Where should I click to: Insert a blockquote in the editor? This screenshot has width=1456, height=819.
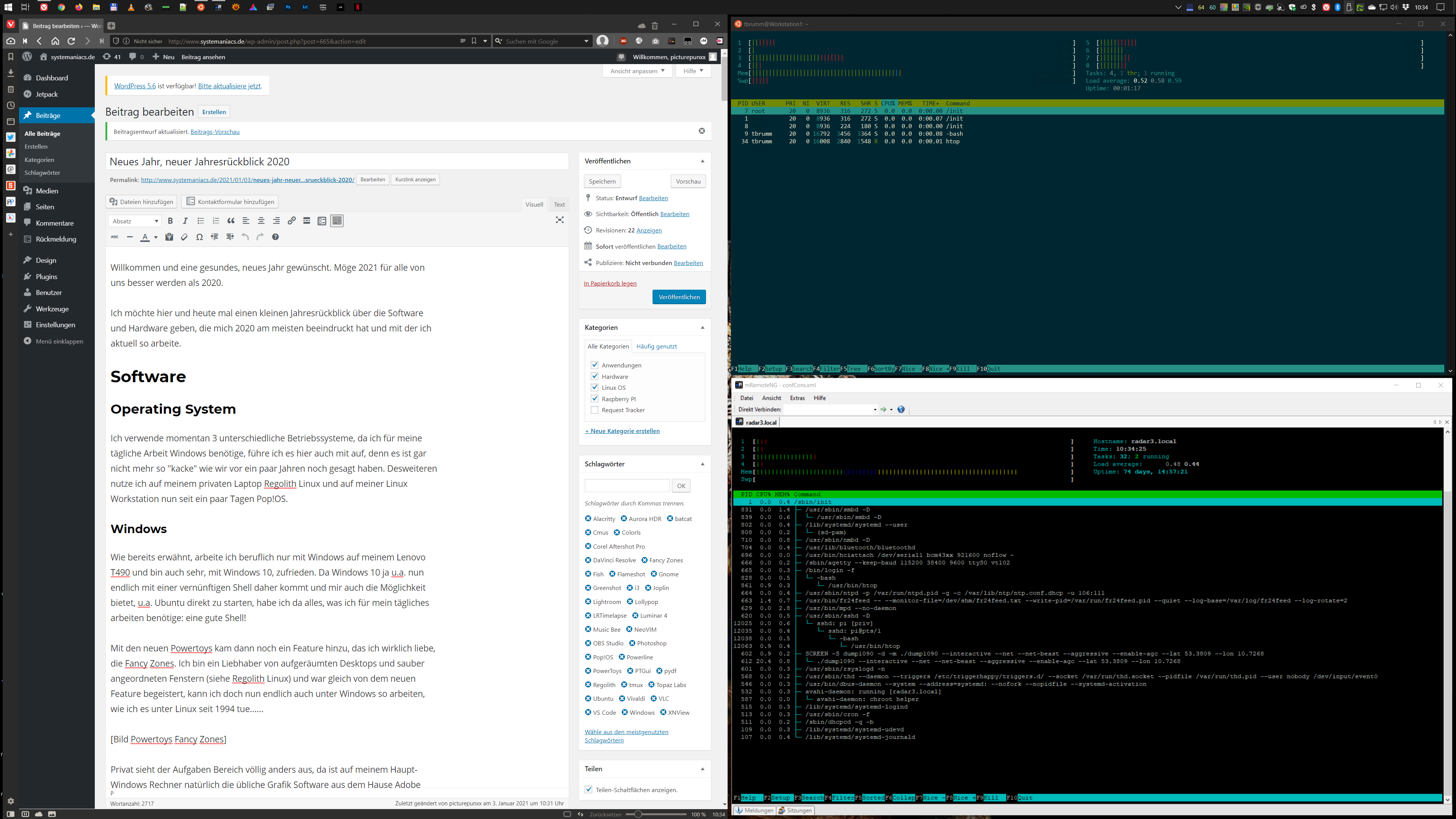pos(231,221)
